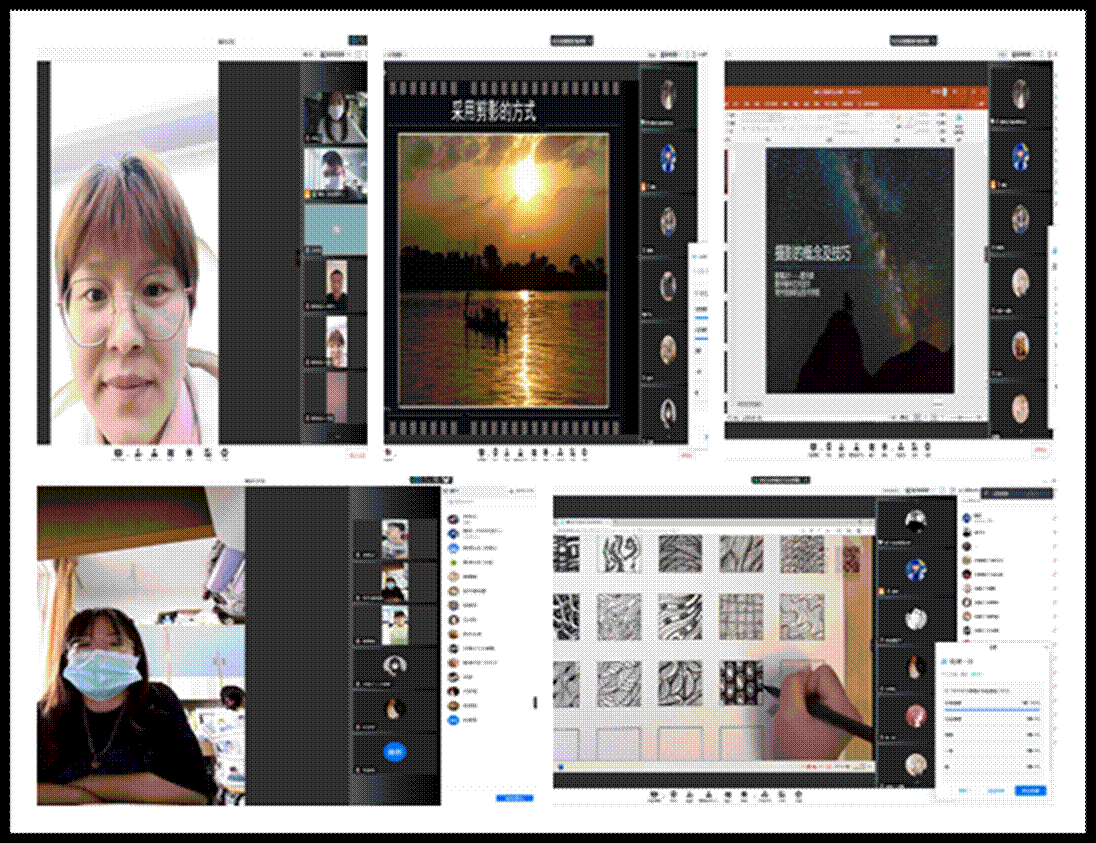Click share screen icon in woman-with-glasses window toolbar

click(x=154, y=454)
